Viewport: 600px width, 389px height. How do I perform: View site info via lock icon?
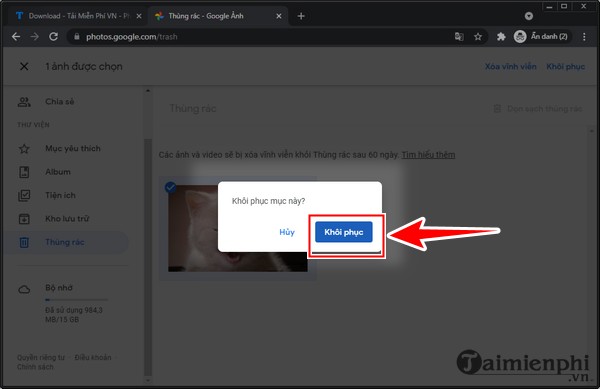tap(77, 37)
